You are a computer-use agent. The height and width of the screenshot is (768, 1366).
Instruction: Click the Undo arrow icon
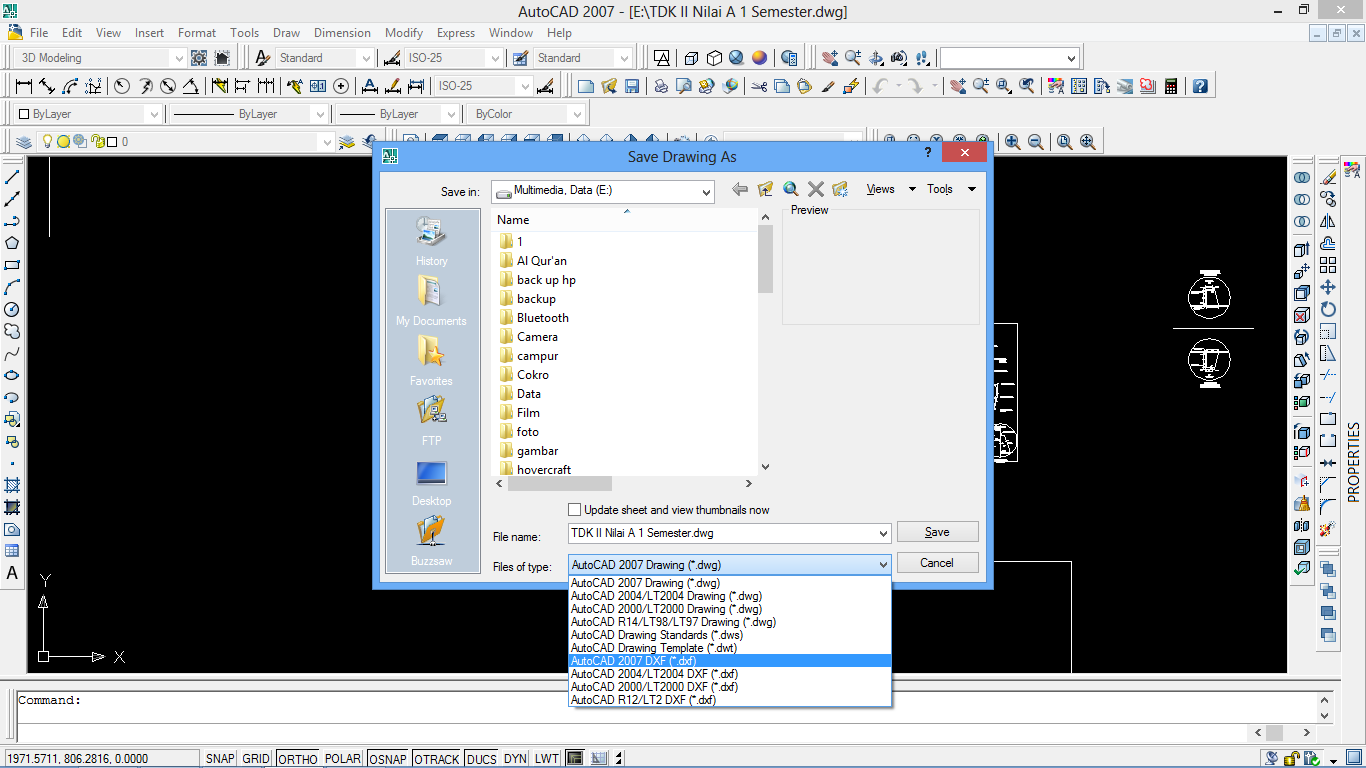point(880,86)
